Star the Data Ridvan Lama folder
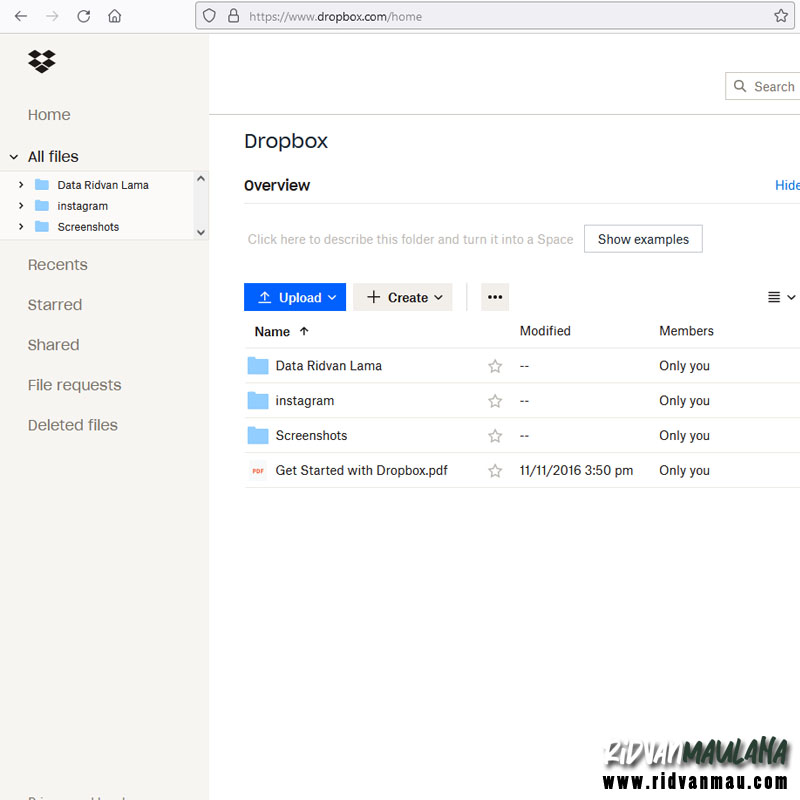This screenshot has width=800, height=800. pyautogui.click(x=495, y=366)
